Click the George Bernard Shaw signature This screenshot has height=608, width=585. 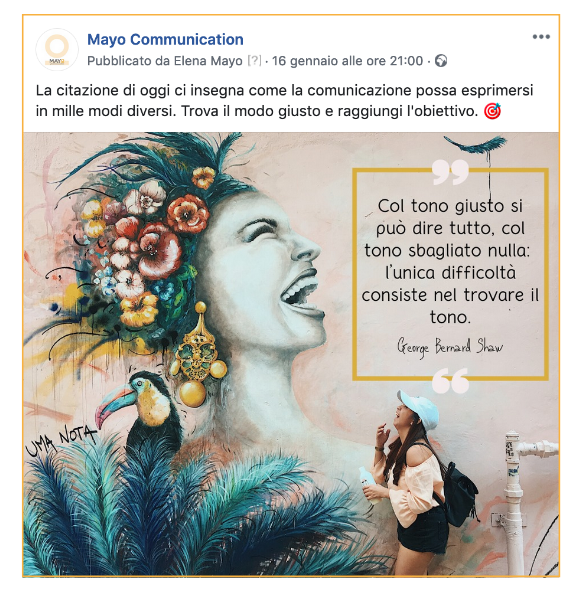[450, 346]
